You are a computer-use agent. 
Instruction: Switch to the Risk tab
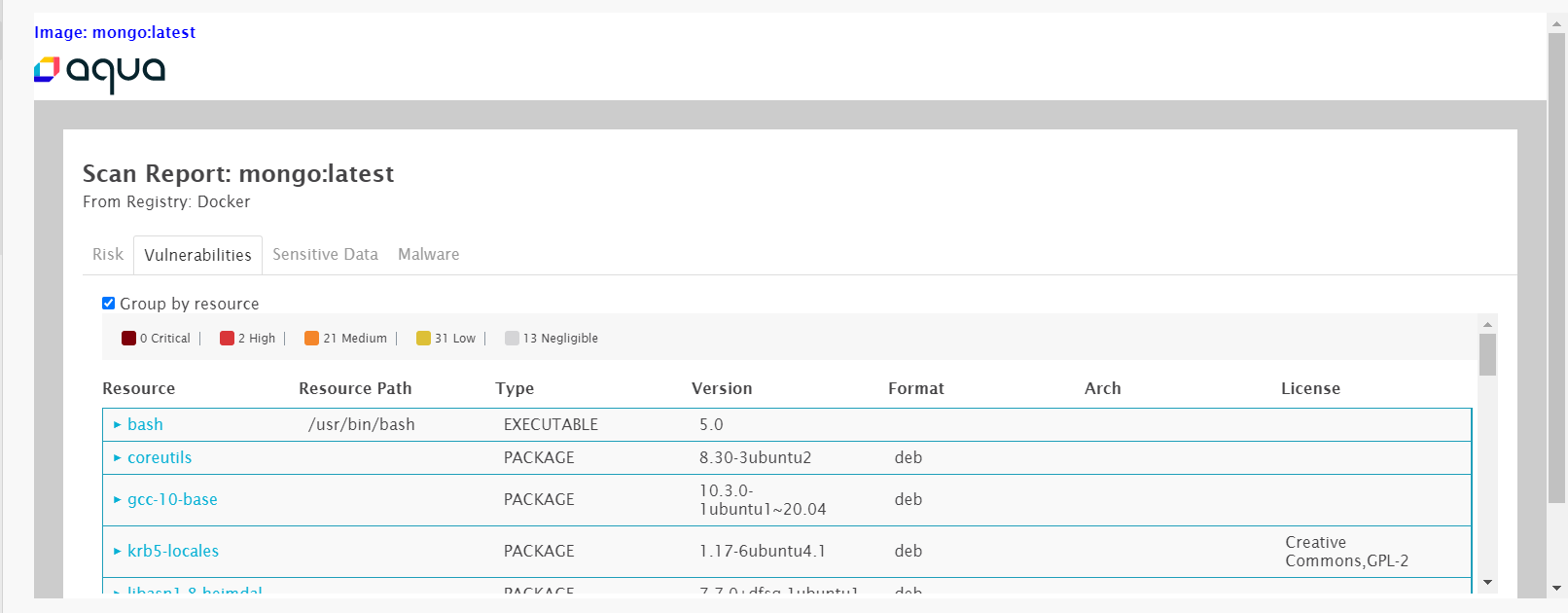(108, 255)
